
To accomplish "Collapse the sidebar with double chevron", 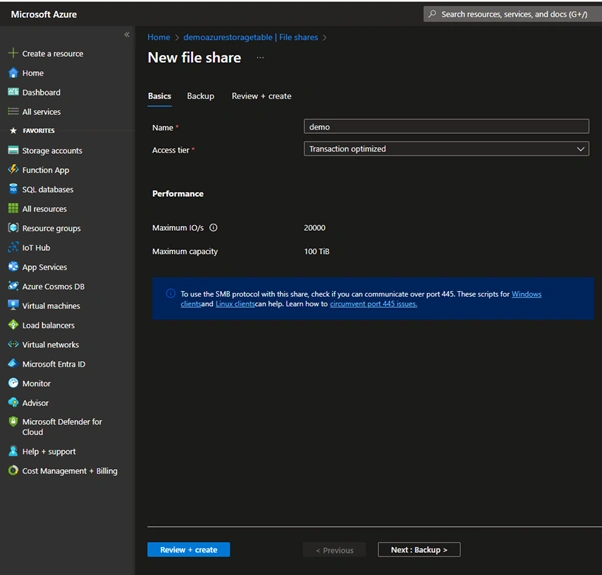I will click(x=127, y=35).
